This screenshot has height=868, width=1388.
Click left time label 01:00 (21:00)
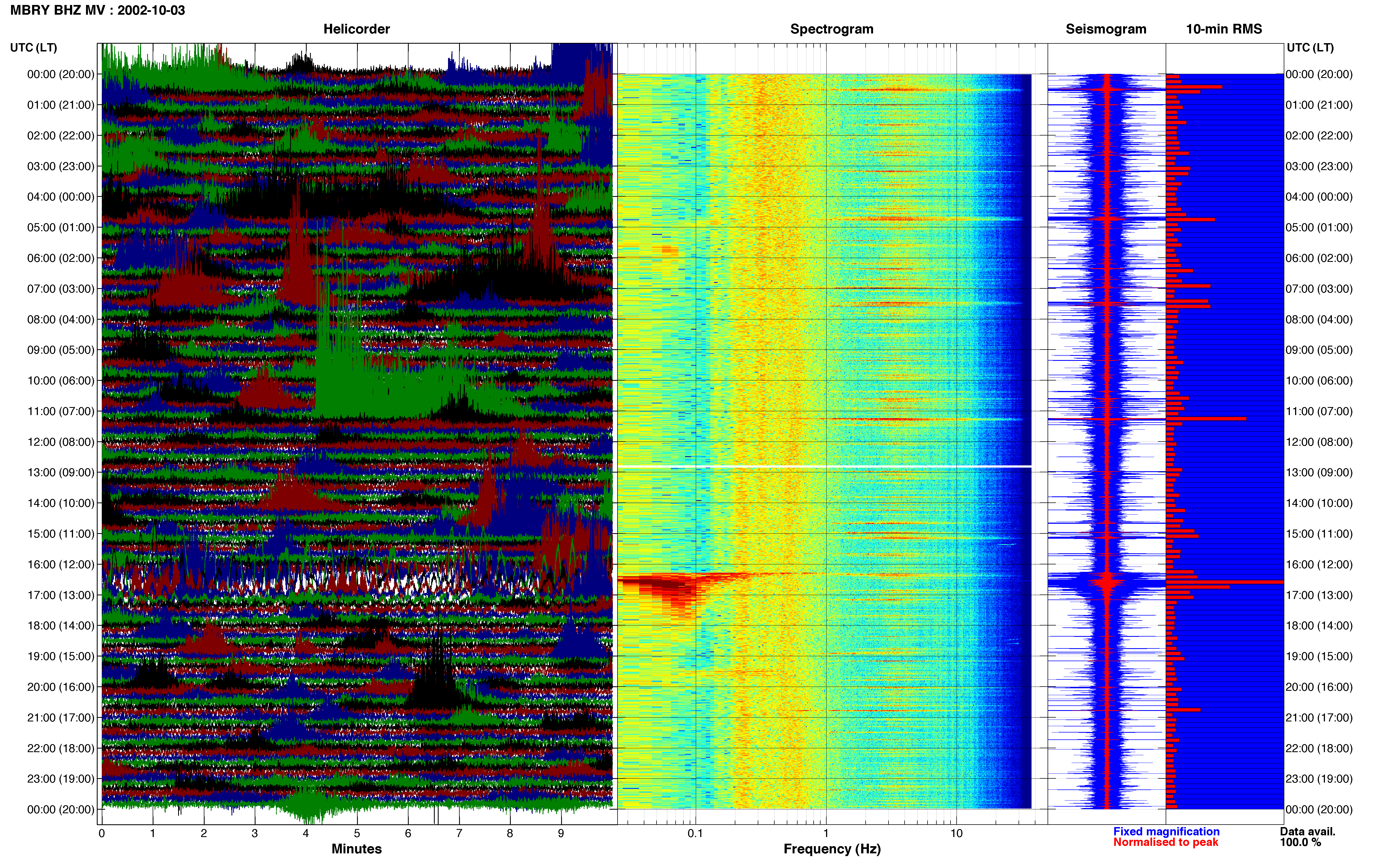click(61, 105)
